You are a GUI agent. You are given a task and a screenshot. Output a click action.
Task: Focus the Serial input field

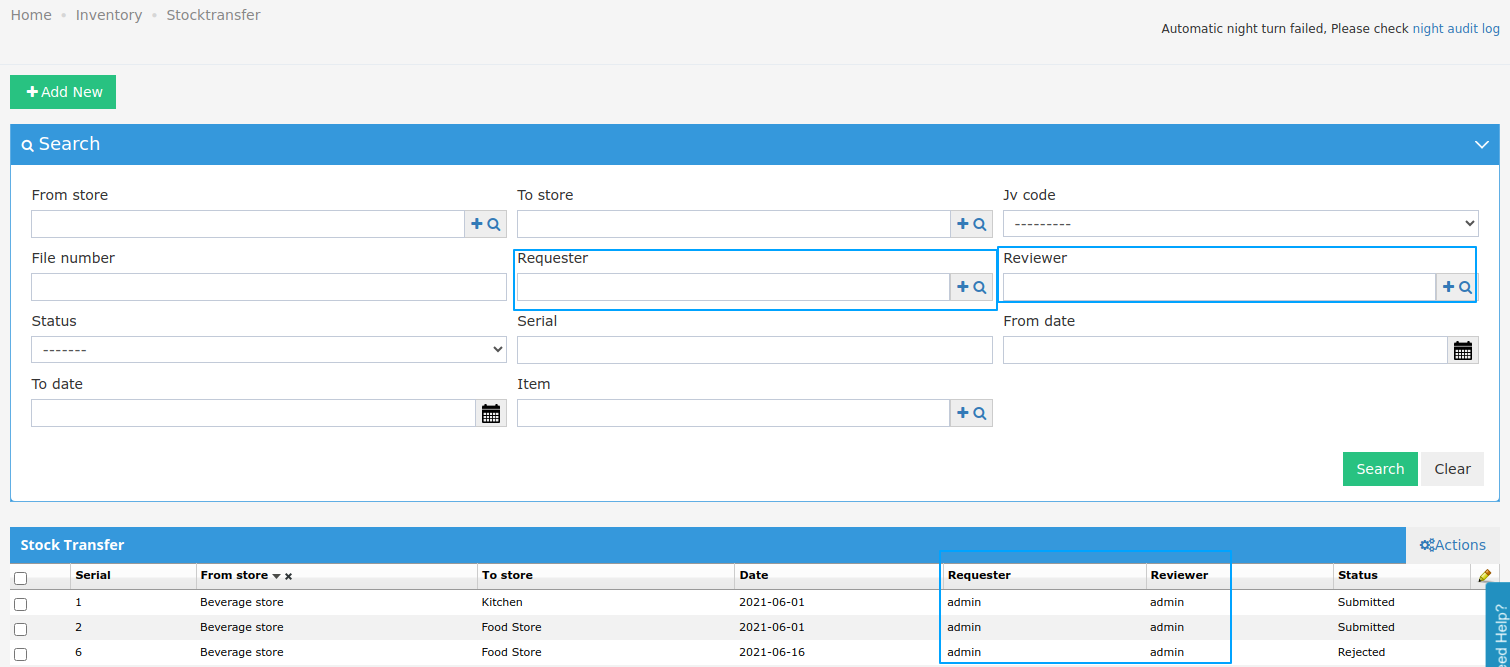click(x=755, y=350)
